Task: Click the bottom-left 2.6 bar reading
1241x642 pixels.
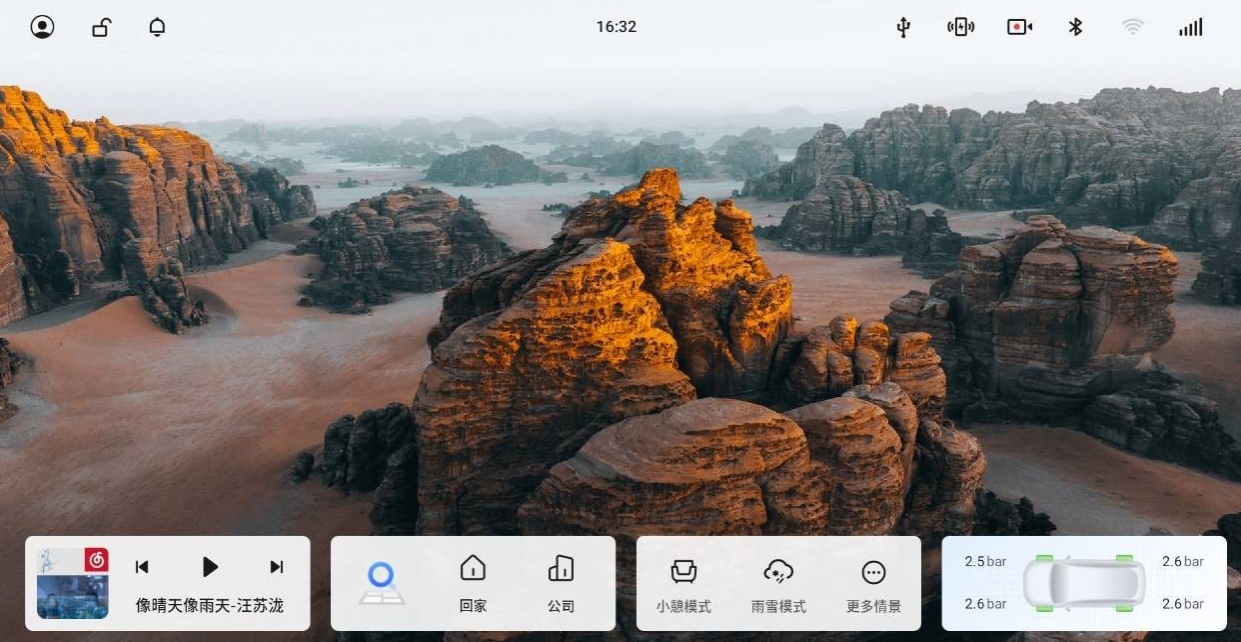Action: point(985,604)
